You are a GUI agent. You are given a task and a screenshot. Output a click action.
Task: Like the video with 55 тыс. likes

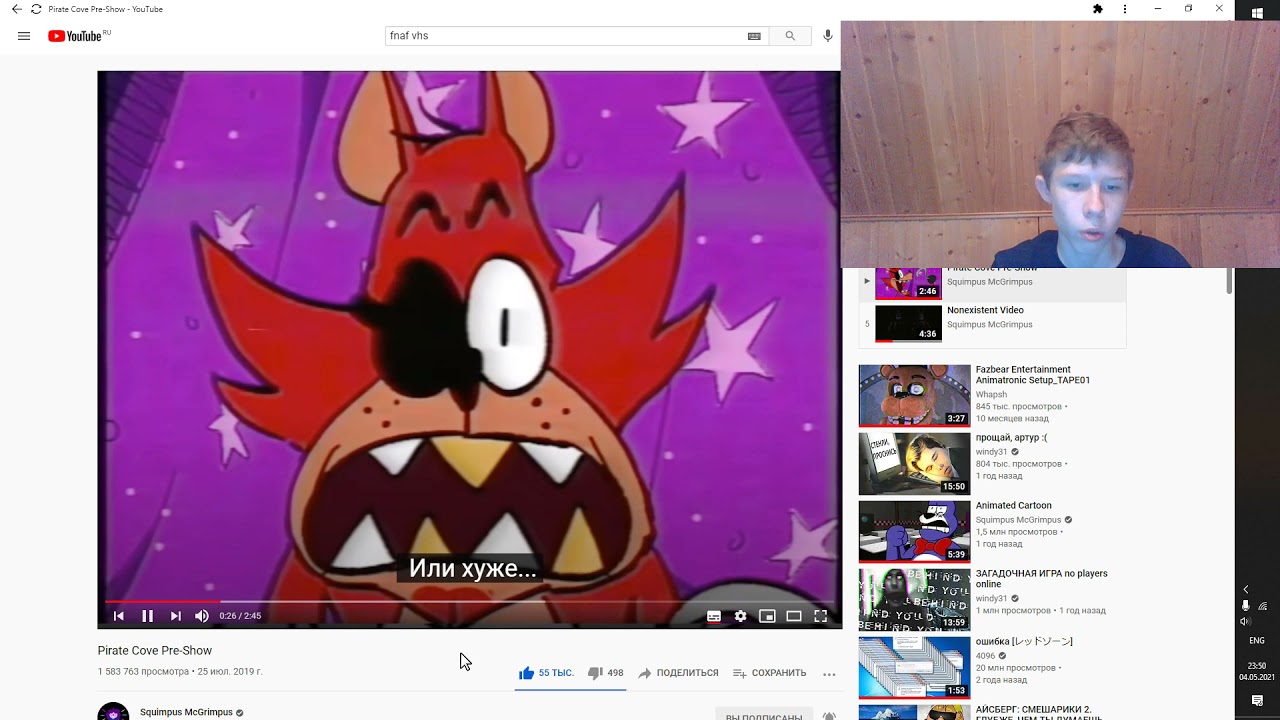(546, 673)
